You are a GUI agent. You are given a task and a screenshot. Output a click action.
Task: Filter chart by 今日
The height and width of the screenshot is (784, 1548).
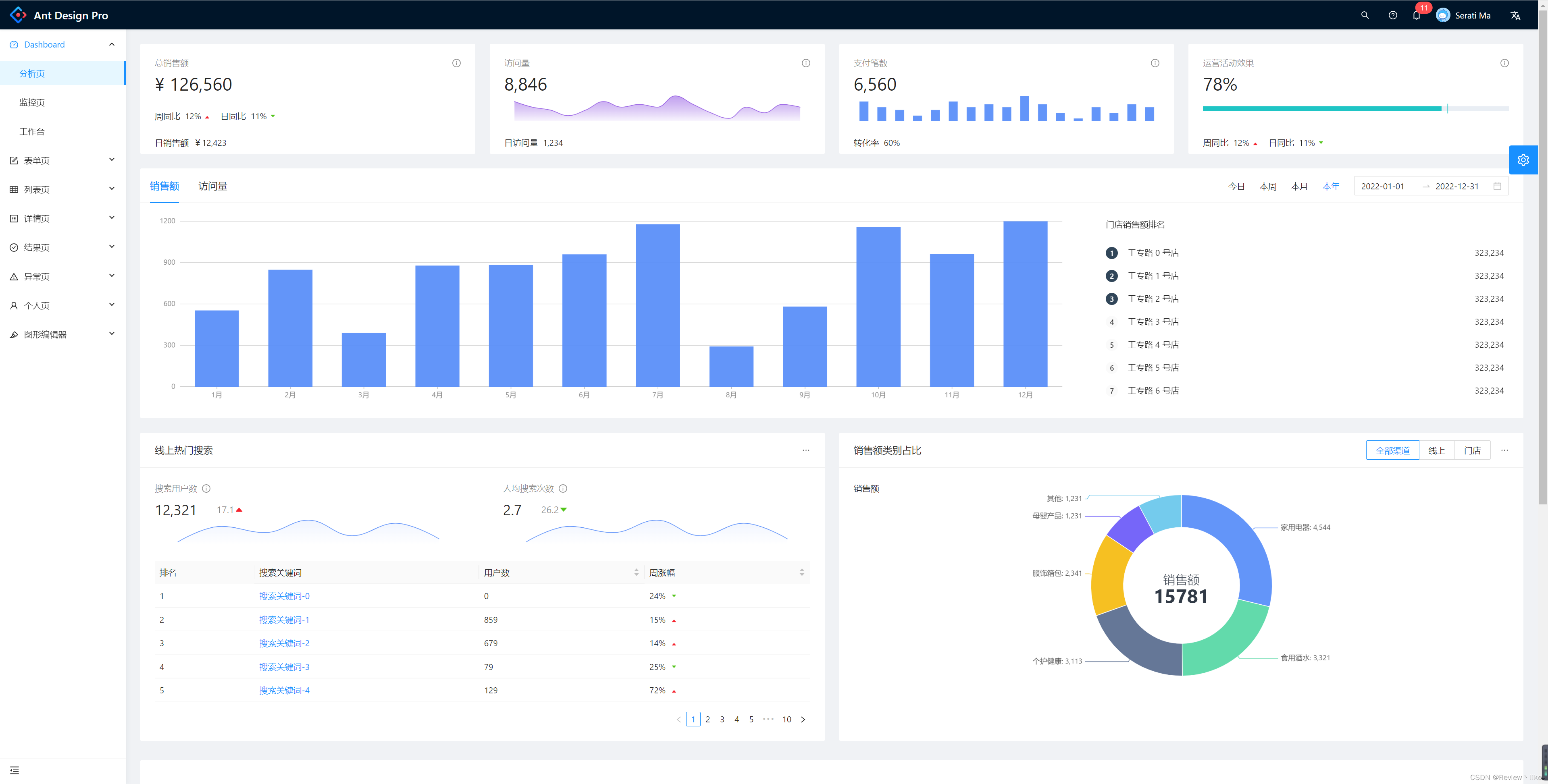coord(1236,186)
